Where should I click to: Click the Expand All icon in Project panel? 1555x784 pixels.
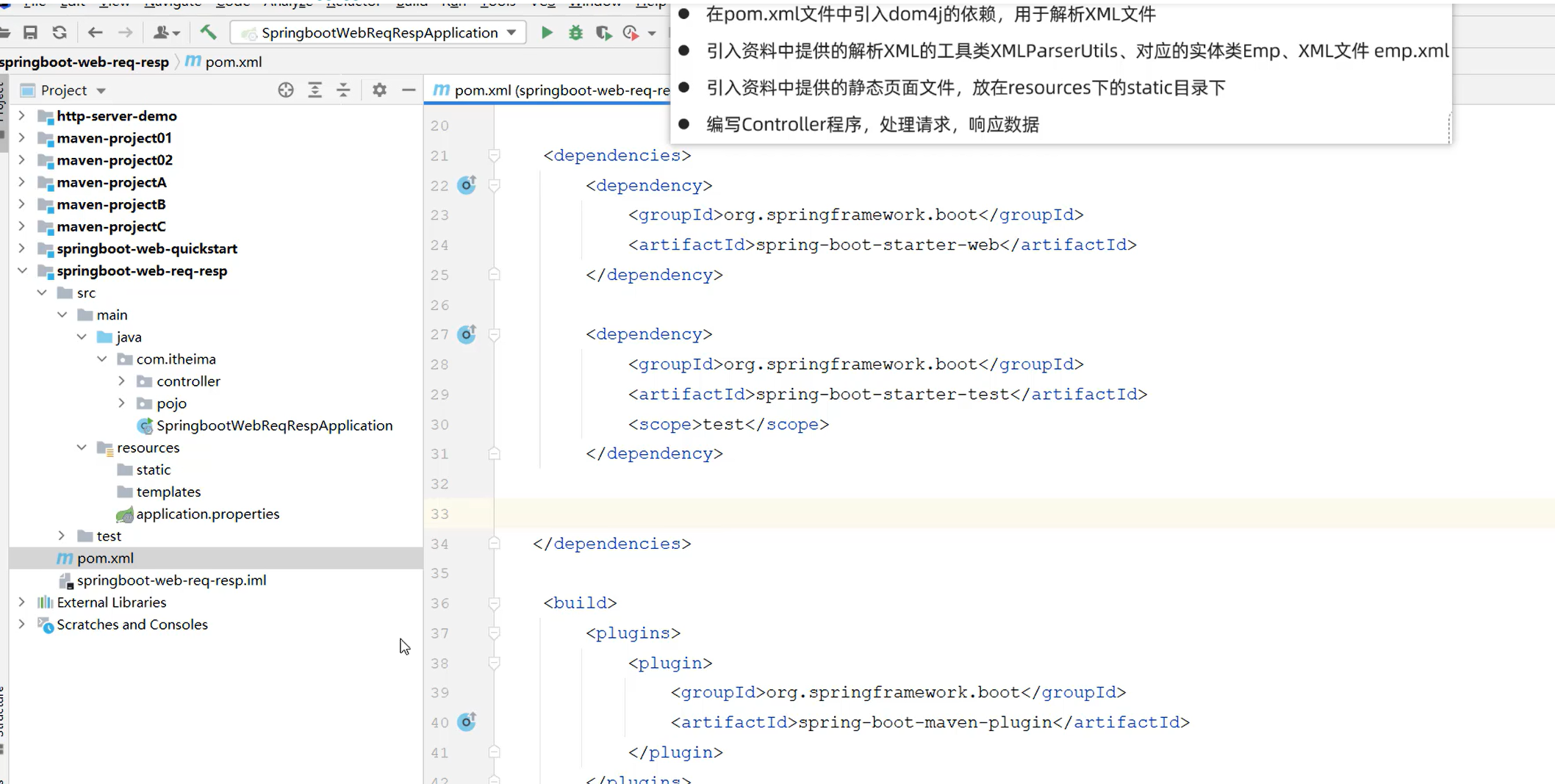click(x=315, y=90)
